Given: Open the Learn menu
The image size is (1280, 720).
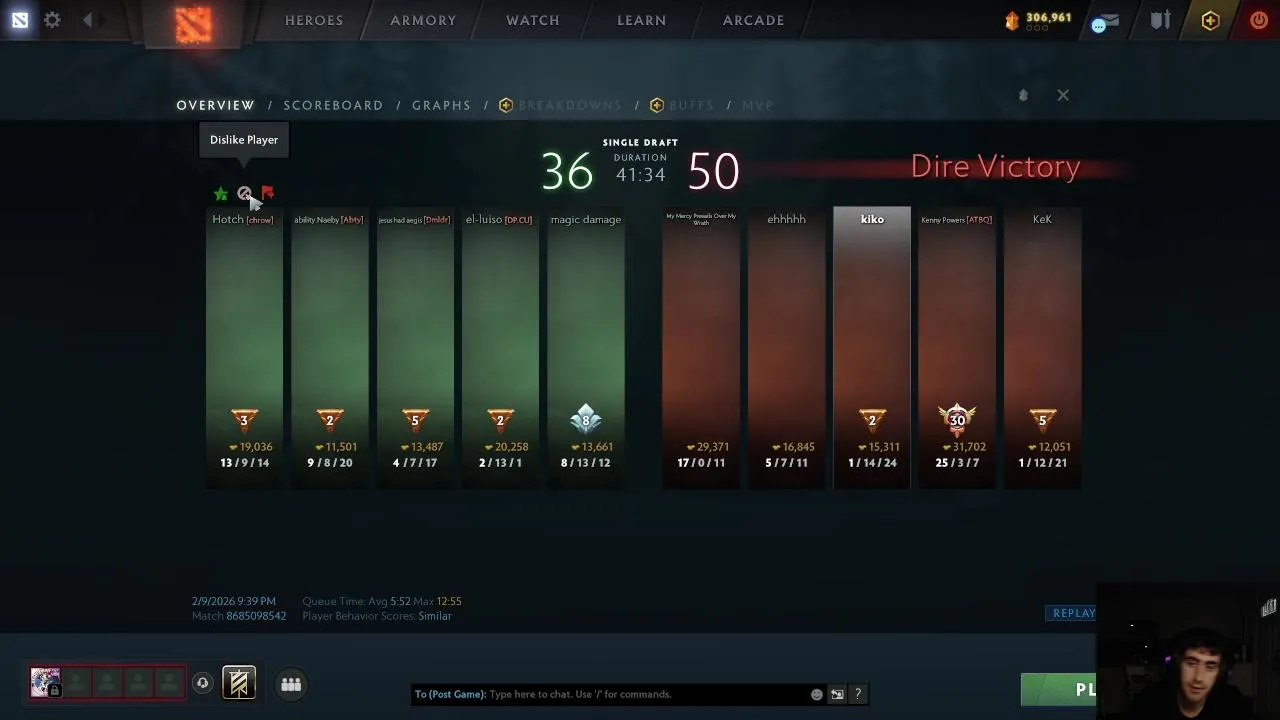Looking at the screenshot, I should [x=642, y=20].
